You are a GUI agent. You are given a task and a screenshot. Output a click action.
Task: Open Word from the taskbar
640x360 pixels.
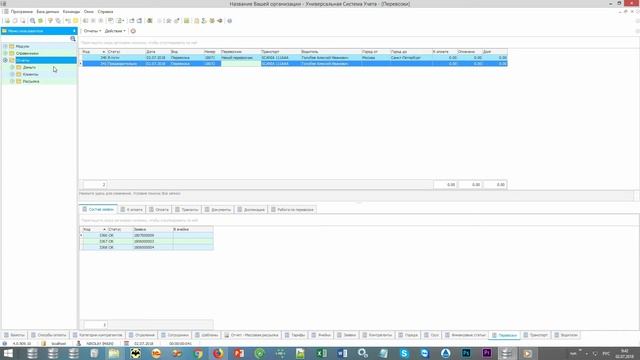point(342,353)
